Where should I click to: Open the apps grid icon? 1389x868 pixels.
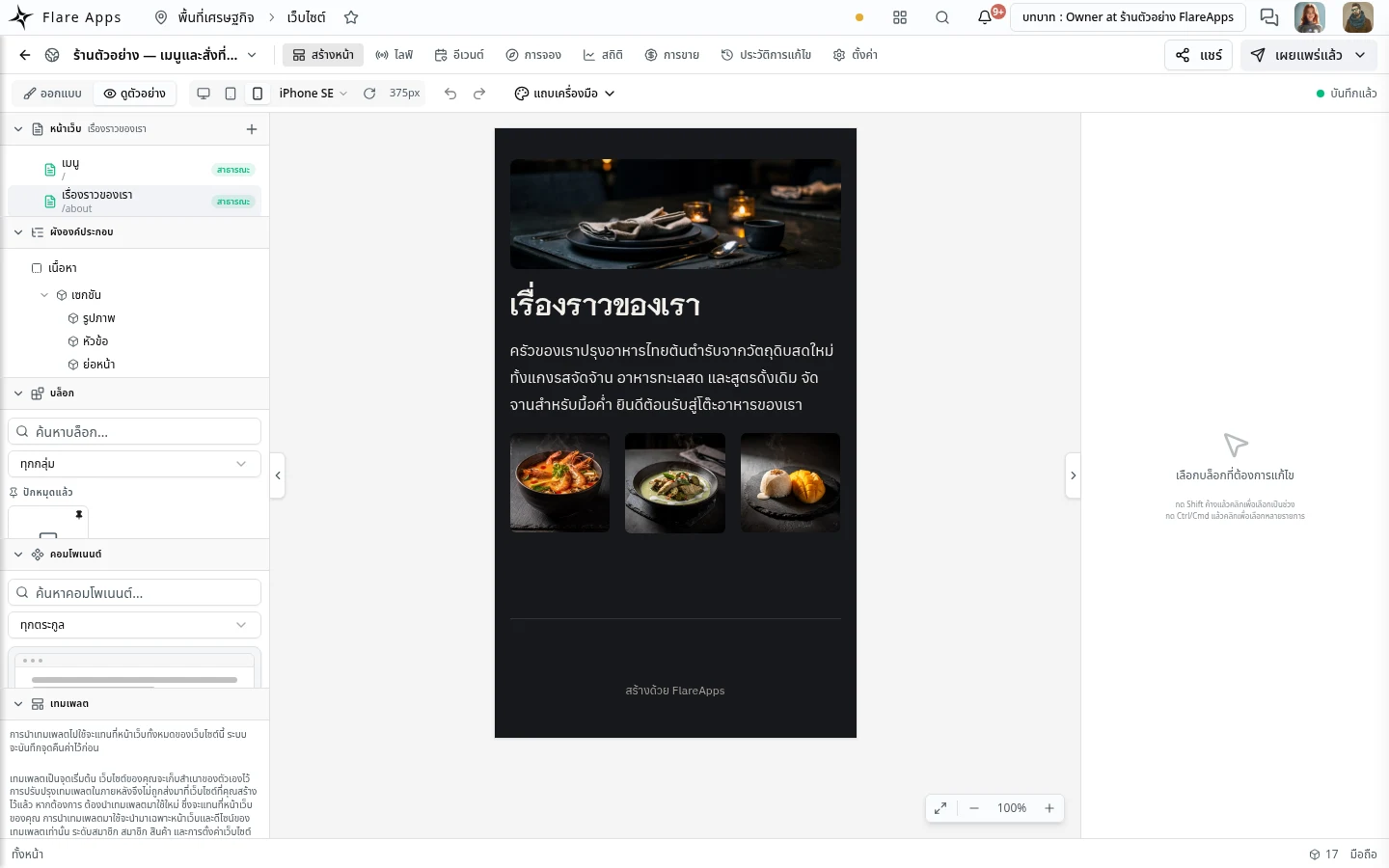tap(900, 17)
